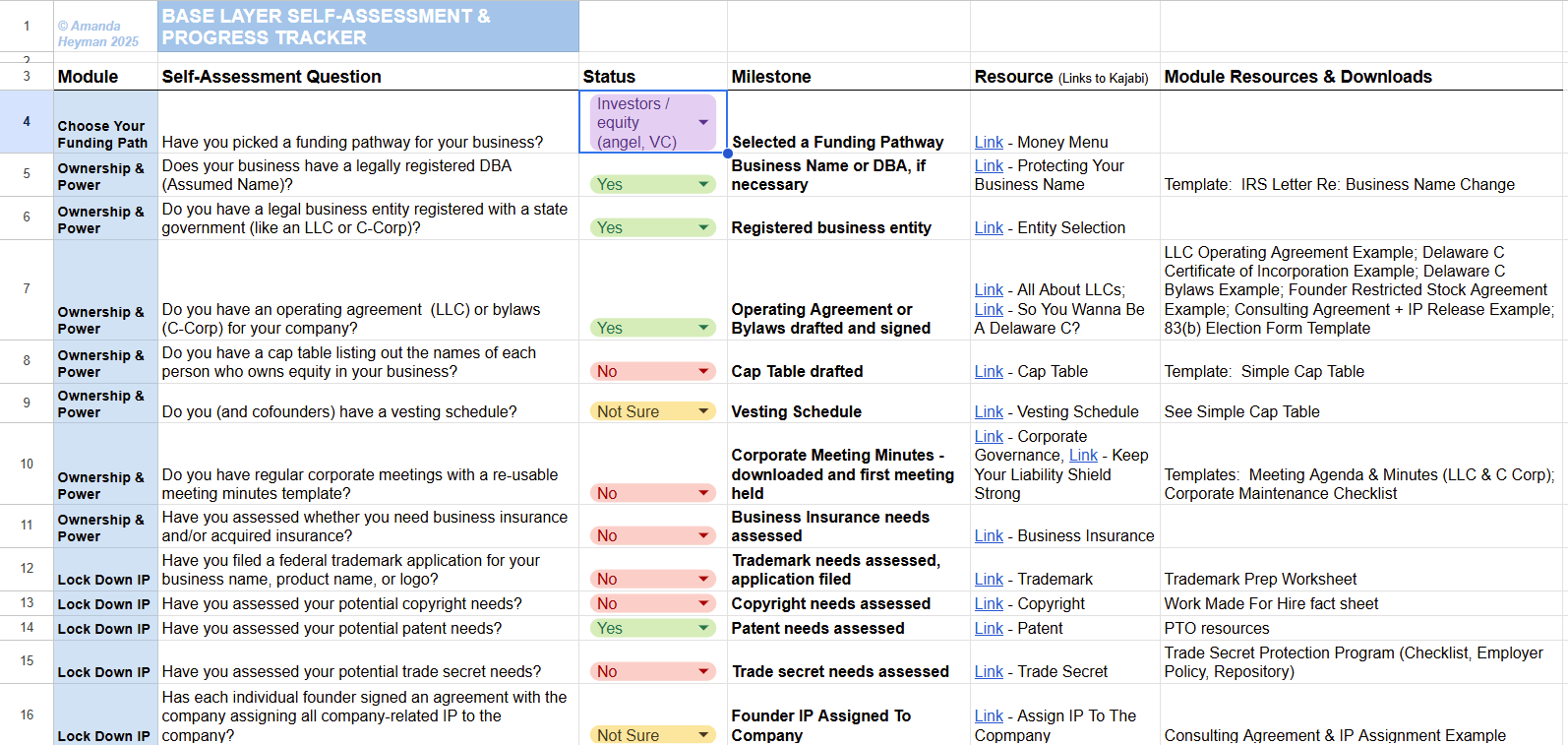Viewport: 1568px width, 745px height.
Task: Select the Work Made For Hire fact sheet cell
Action: 1361,603
